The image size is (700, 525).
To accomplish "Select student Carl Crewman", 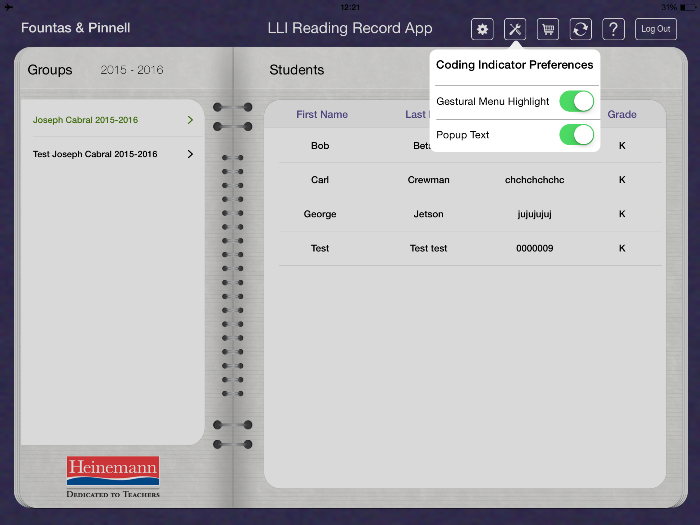I will 428,180.
